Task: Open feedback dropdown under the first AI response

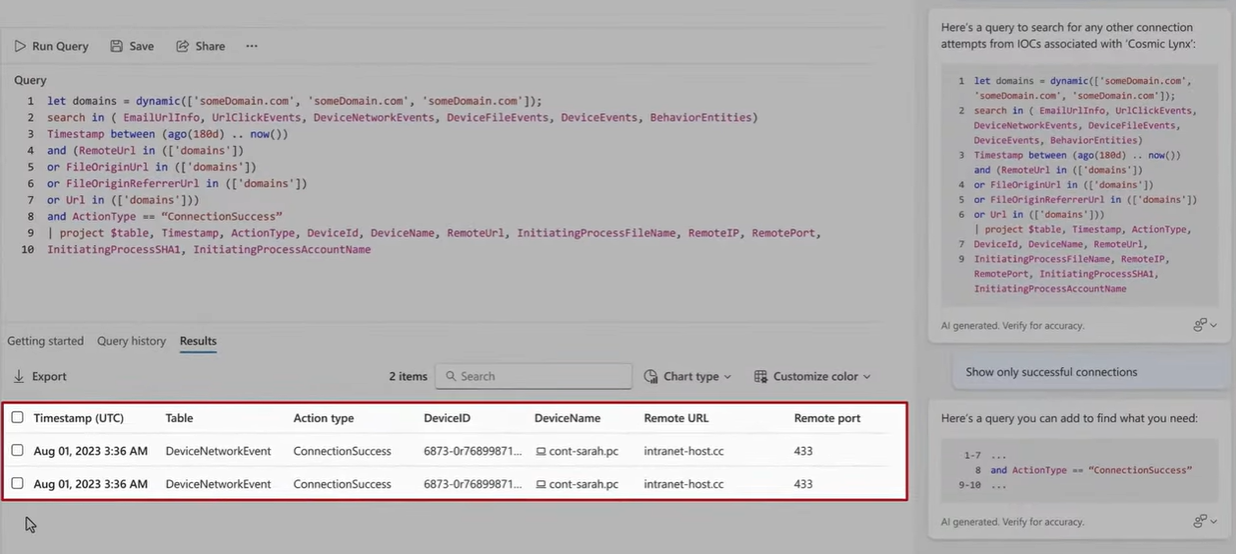Action: [1205, 325]
